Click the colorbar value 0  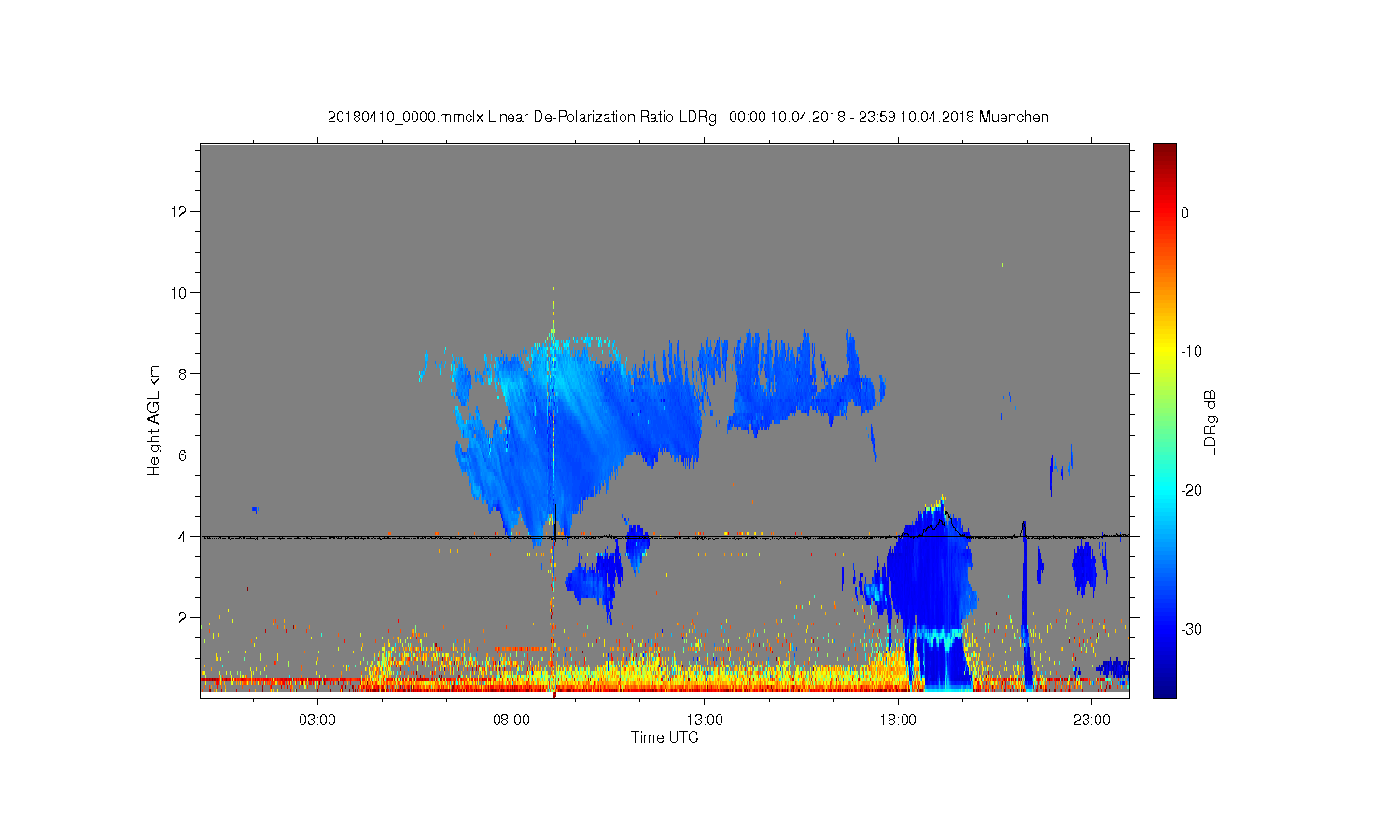point(1185,213)
